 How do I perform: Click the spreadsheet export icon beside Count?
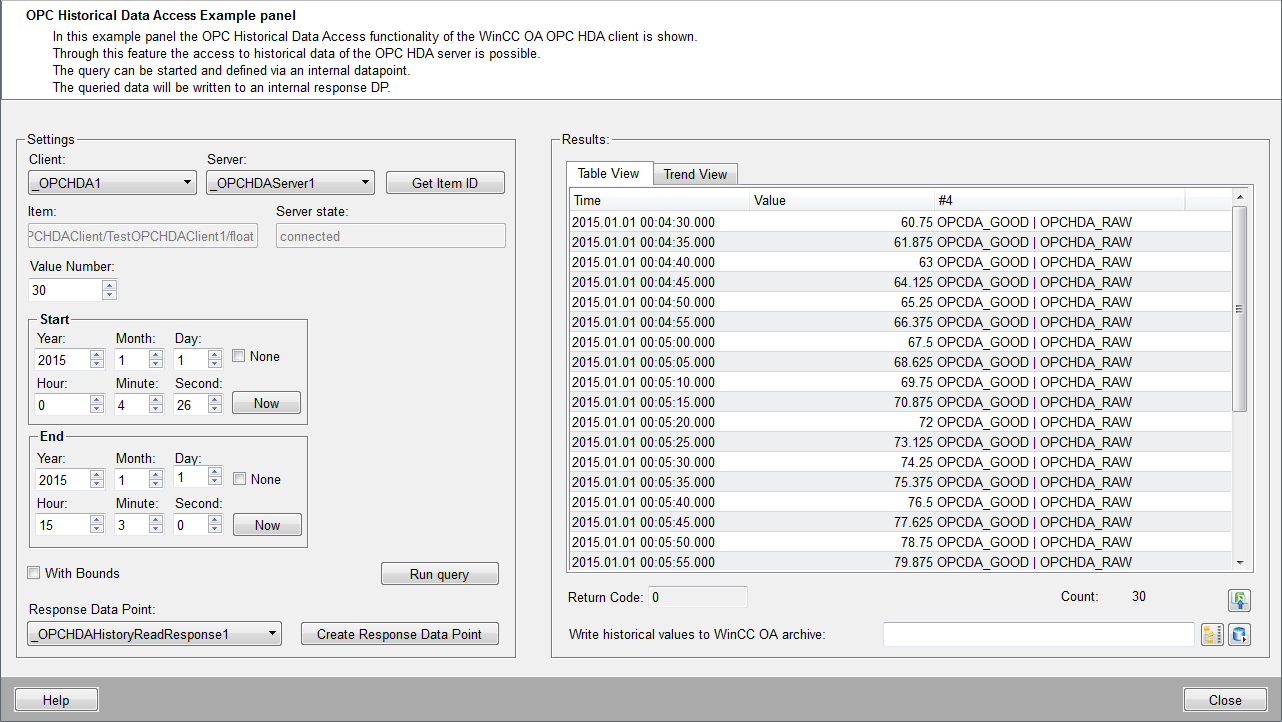click(x=1239, y=600)
